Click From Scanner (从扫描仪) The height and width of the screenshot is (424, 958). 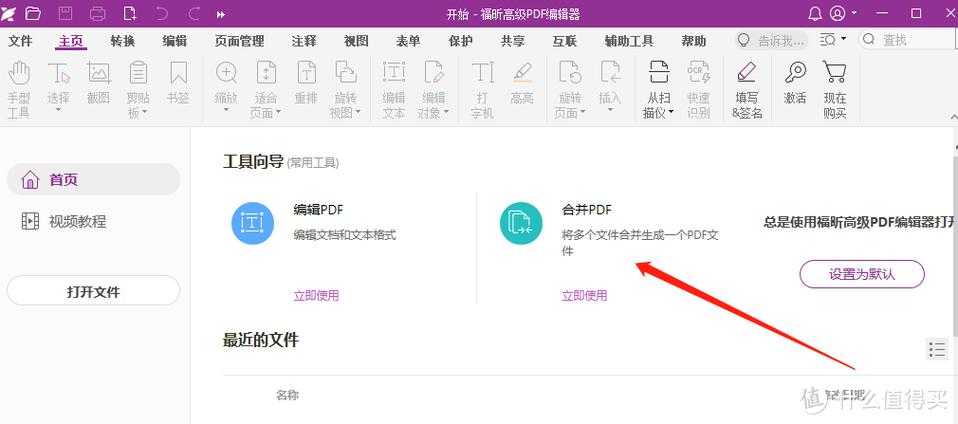pyautogui.click(x=659, y=89)
